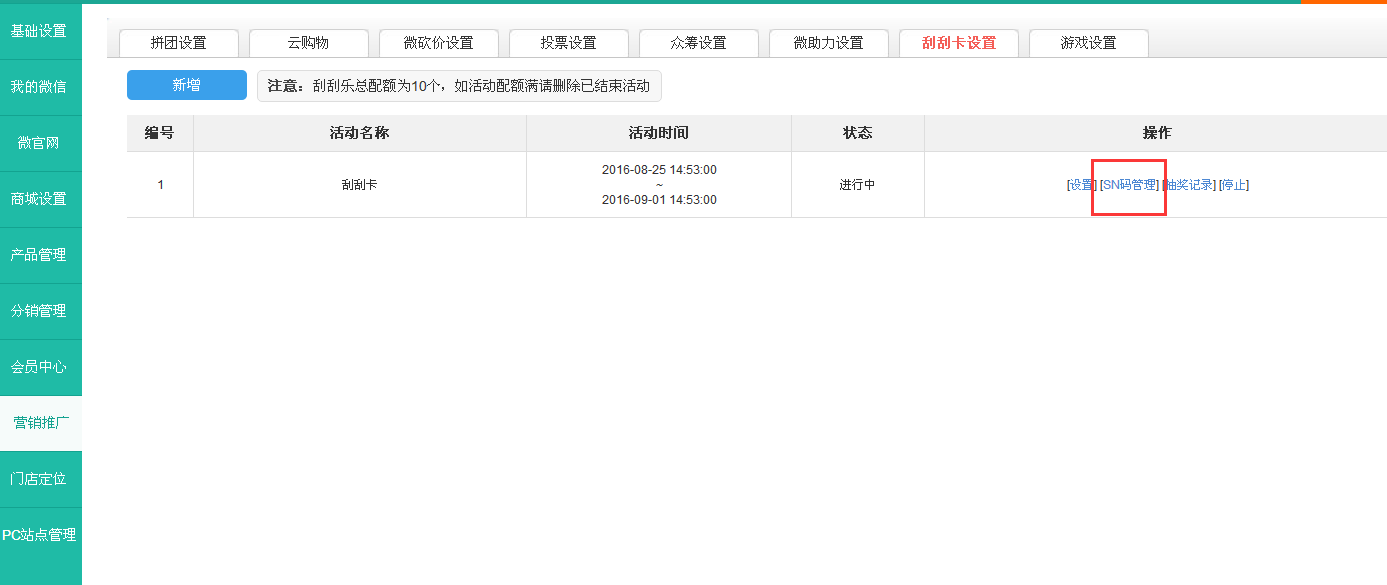The width and height of the screenshot is (1387, 585).
Task: Click 停止 to stop the activity
Action: click(1234, 185)
